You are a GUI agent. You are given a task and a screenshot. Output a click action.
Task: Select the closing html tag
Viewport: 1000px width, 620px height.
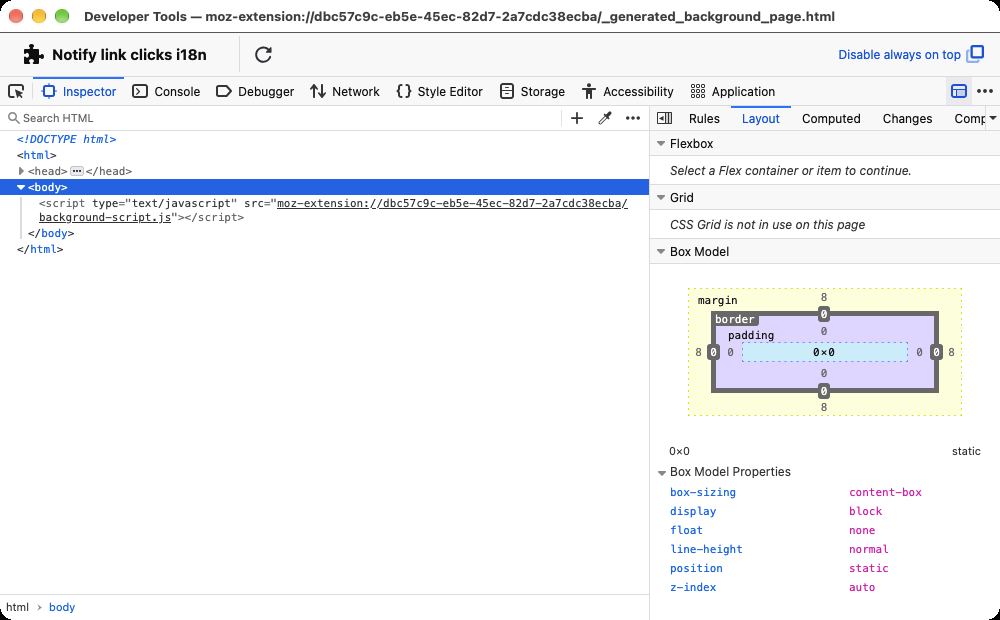[x=40, y=249]
